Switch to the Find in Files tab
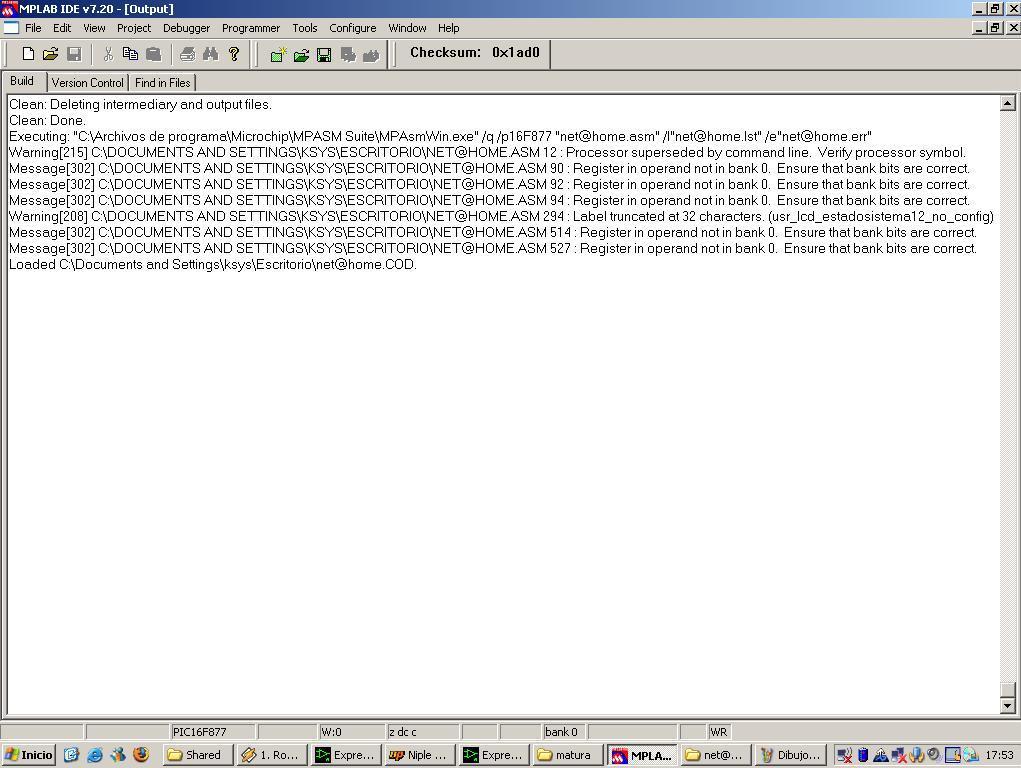Screen dimensions: 1021x768 click(163, 83)
